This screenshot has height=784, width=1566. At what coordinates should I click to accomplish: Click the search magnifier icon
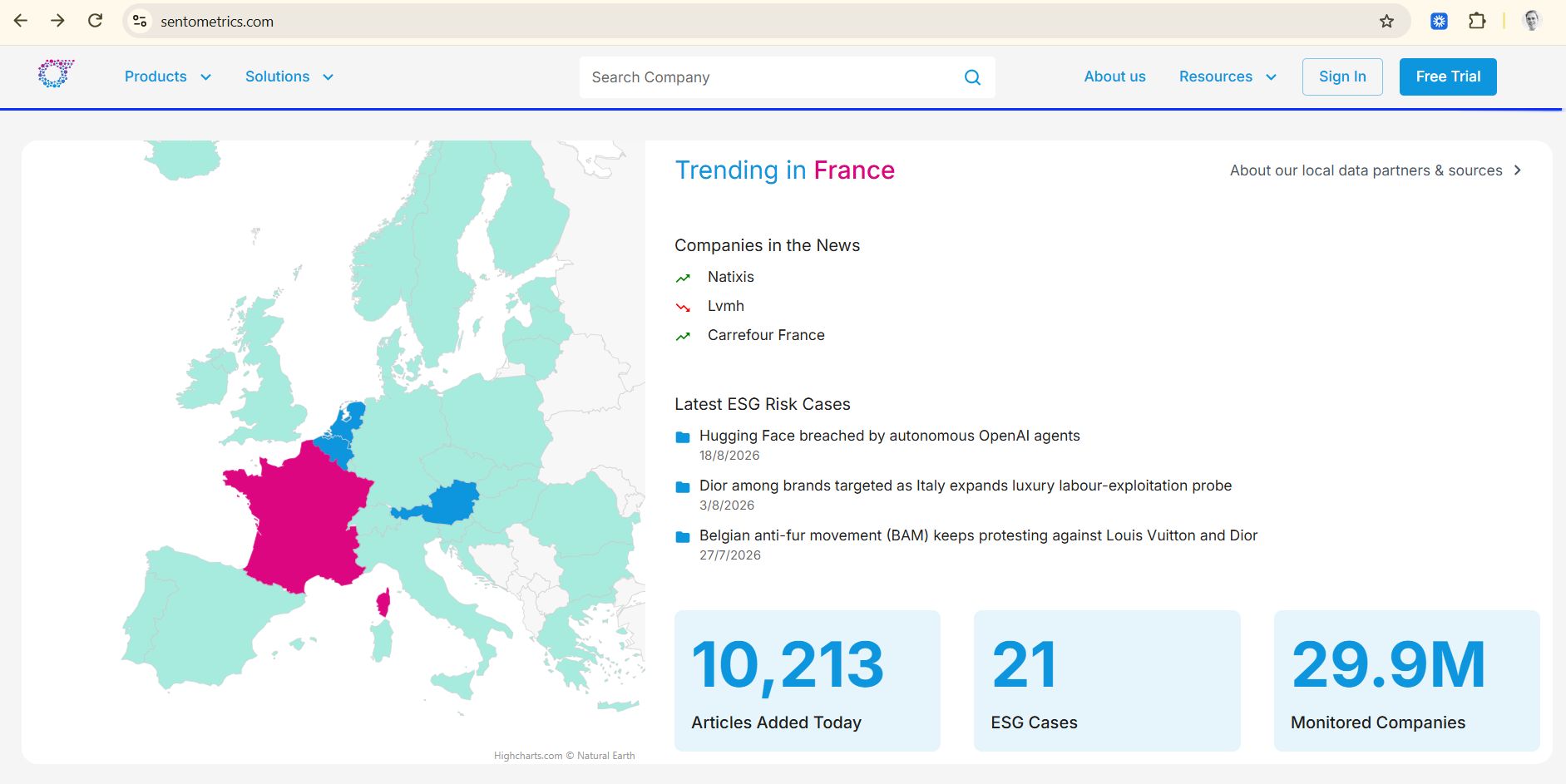point(972,77)
